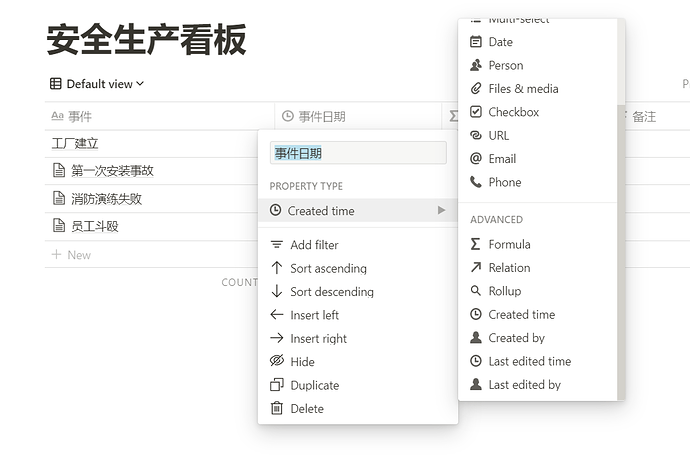Click the Delete trash icon

coord(277,408)
